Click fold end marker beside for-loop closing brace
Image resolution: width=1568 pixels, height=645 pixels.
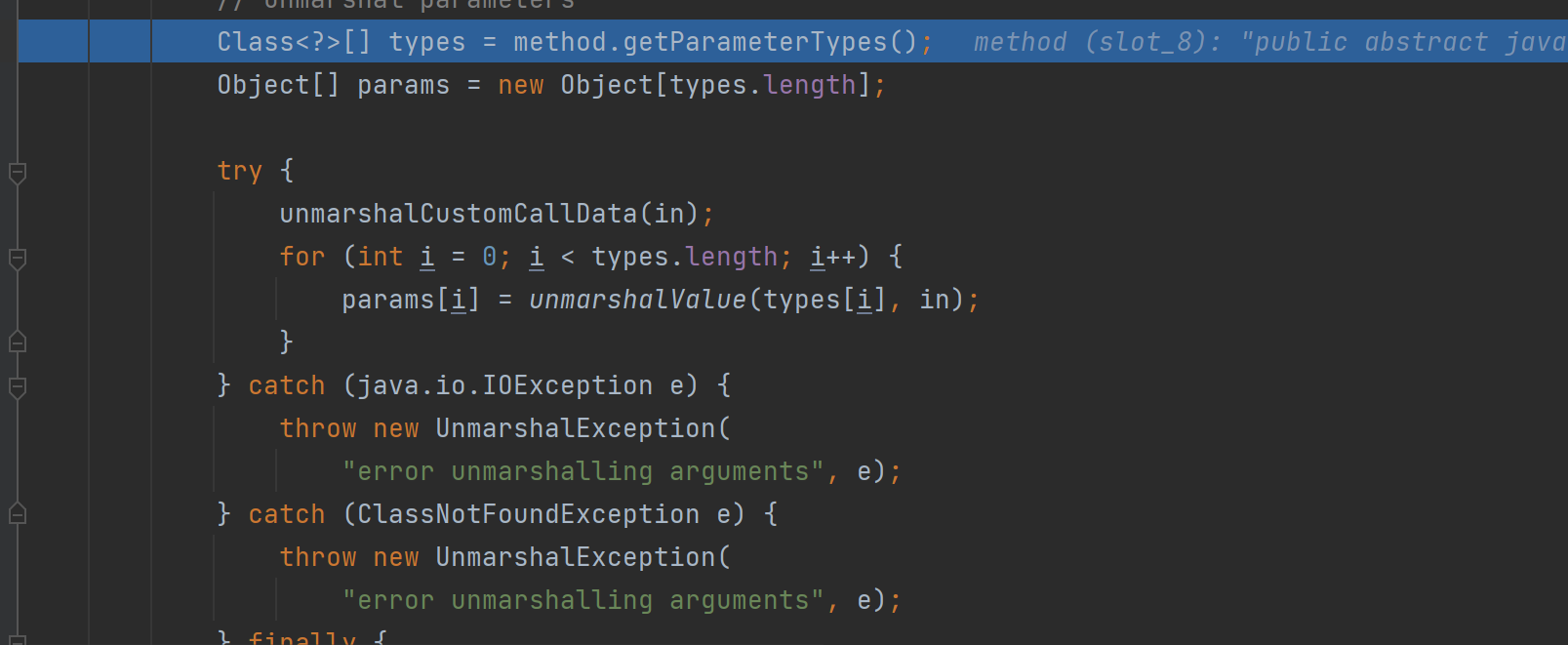point(18,342)
